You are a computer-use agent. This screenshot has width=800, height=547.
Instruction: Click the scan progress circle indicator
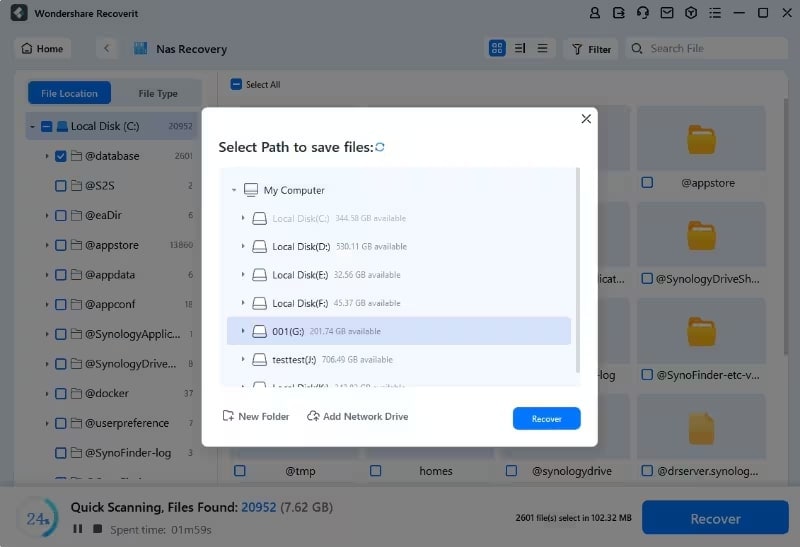(38, 518)
